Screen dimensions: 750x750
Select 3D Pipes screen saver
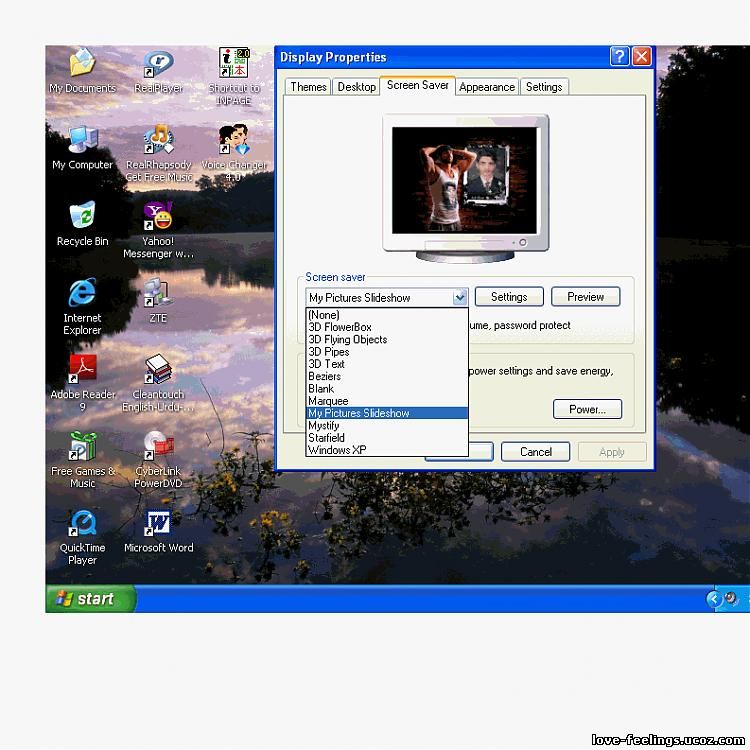(x=386, y=352)
